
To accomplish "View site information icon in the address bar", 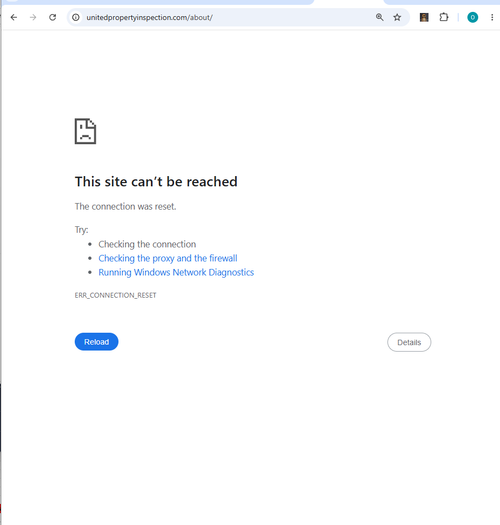I will 76,17.
